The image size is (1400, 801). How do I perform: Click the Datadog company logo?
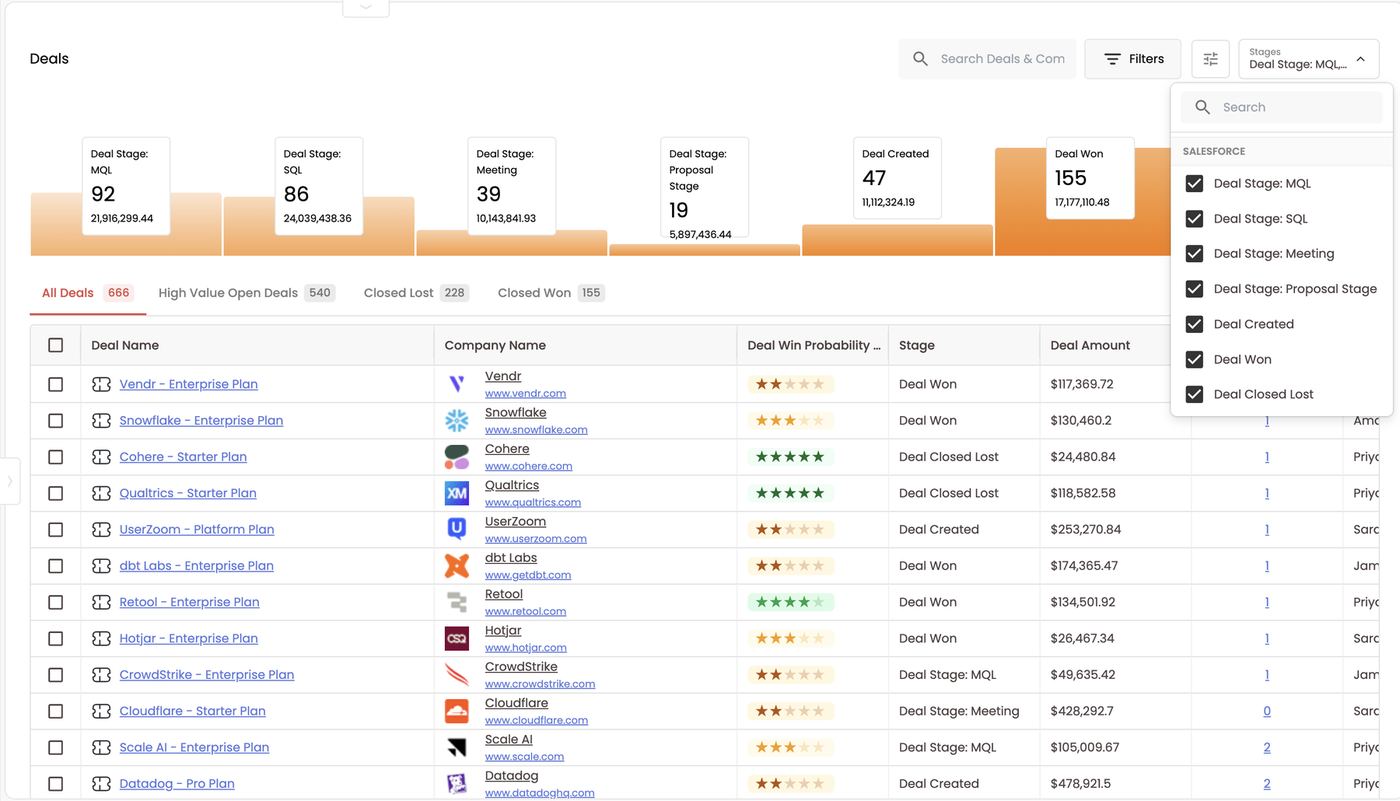click(457, 784)
